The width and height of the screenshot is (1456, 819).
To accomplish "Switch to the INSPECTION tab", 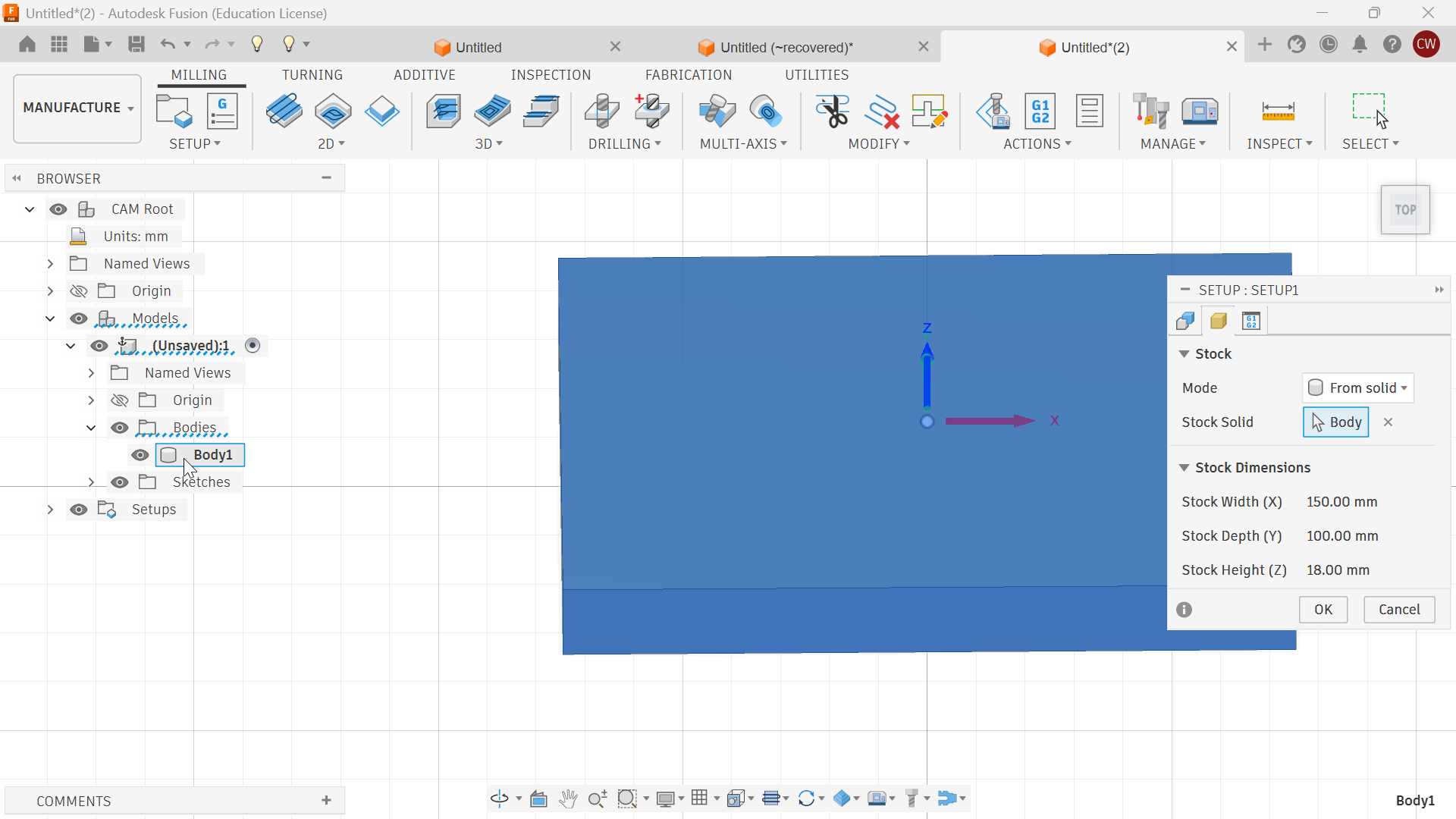I will tap(551, 75).
